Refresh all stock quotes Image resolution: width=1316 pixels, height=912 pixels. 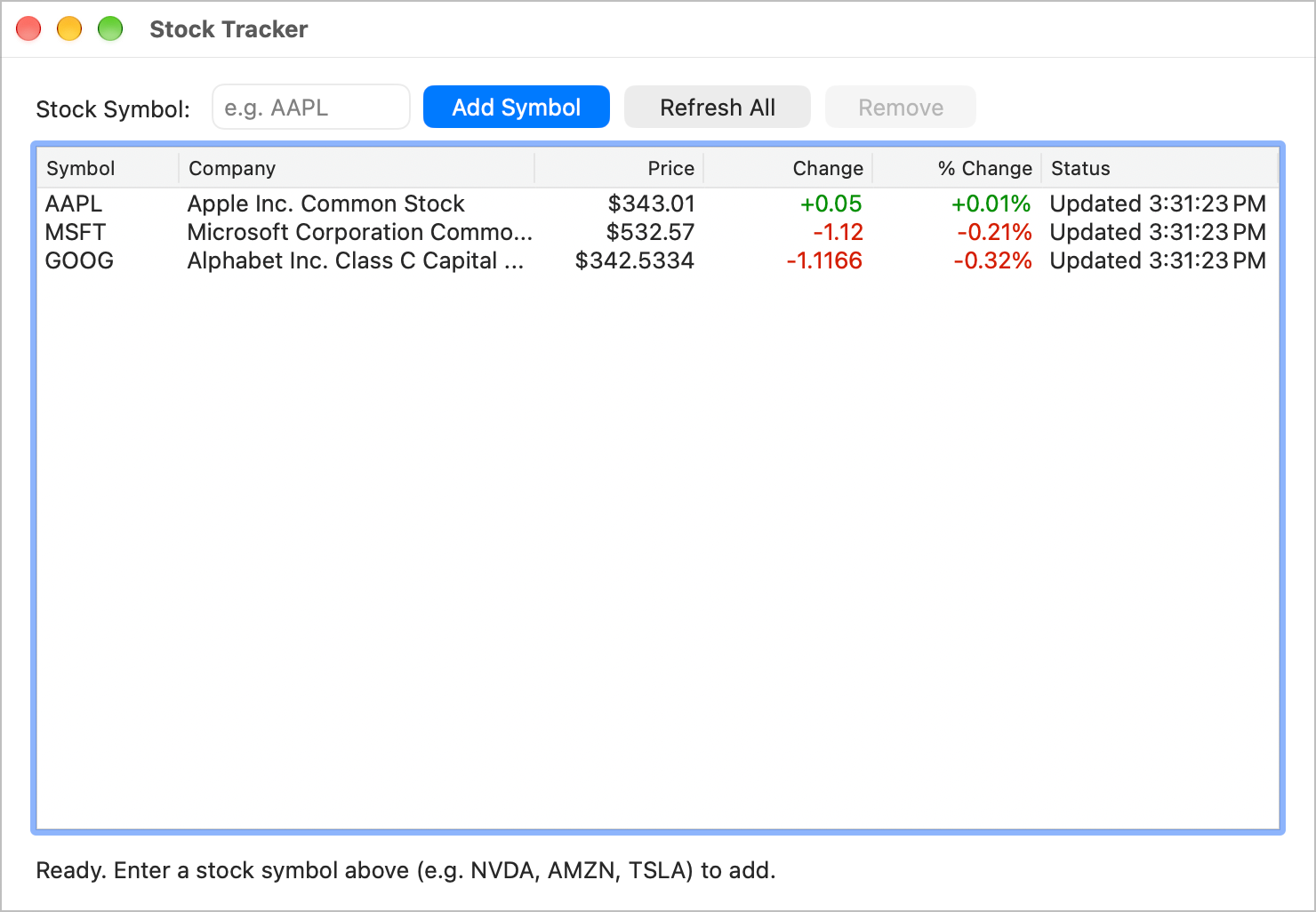tap(718, 108)
